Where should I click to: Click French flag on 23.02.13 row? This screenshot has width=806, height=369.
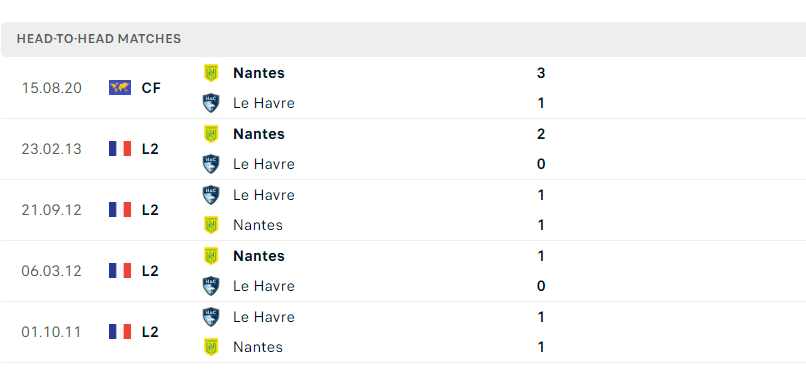point(120,149)
